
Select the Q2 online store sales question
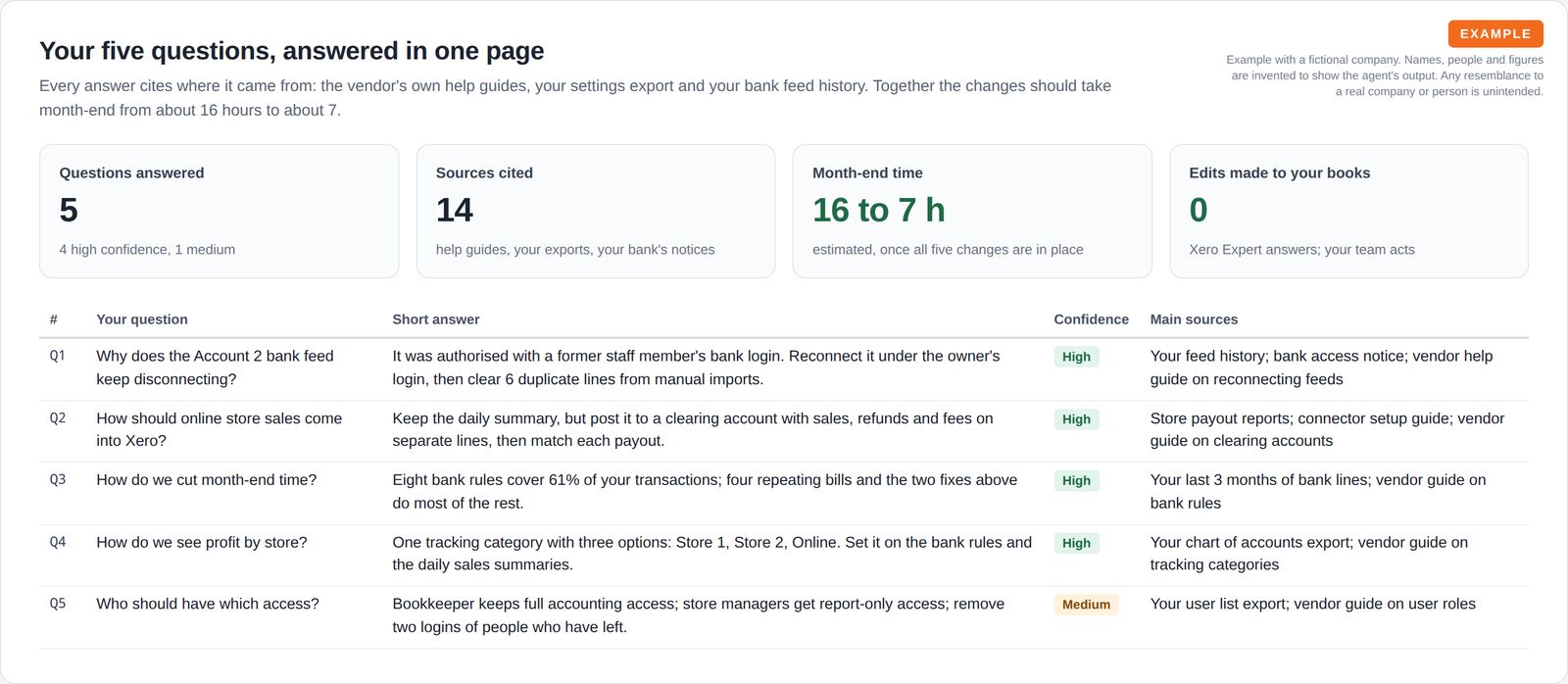coord(220,430)
